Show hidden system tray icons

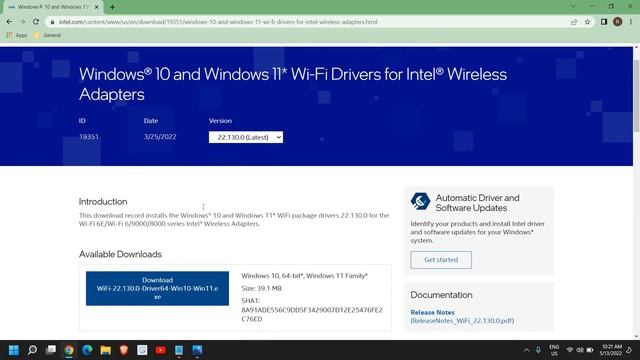[527, 350]
